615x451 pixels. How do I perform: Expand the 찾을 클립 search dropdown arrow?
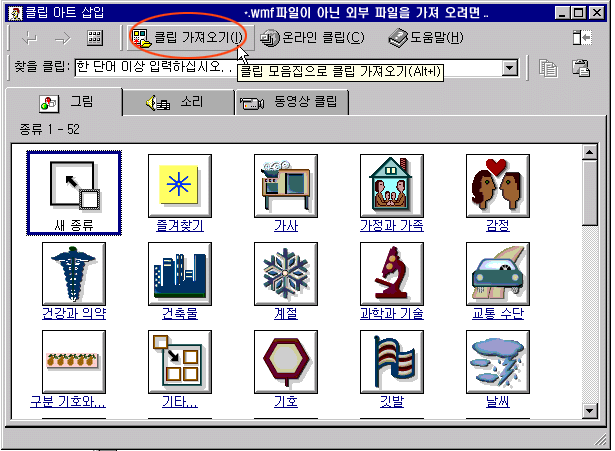(x=510, y=69)
